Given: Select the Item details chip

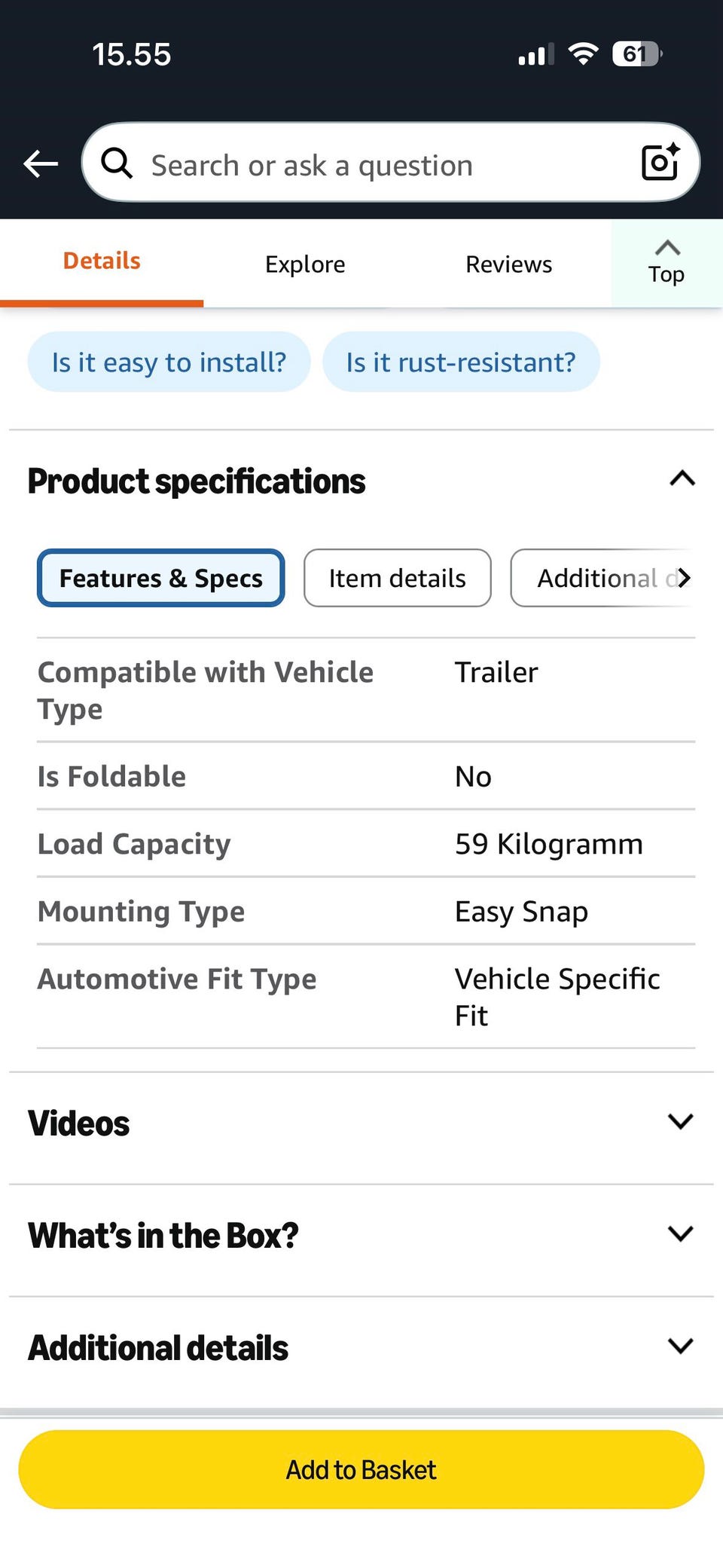Looking at the screenshot, I should (397, 578).
